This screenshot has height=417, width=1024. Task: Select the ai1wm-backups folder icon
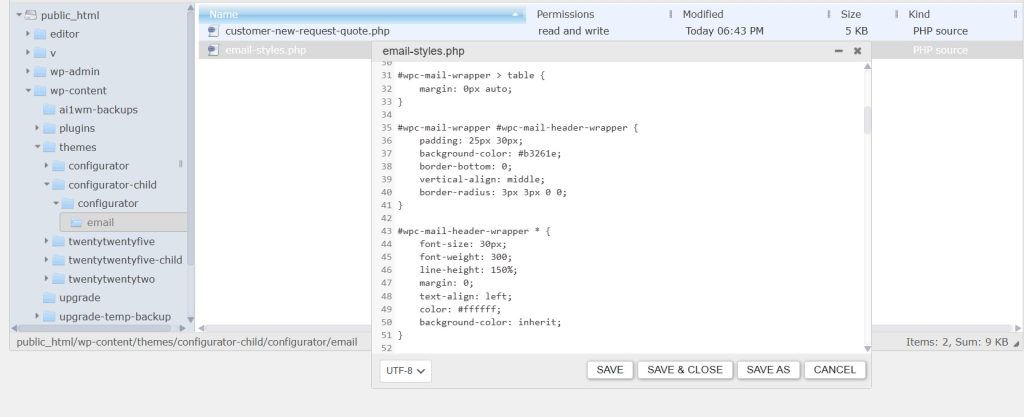pyautogui.click(x=49, y=110)
